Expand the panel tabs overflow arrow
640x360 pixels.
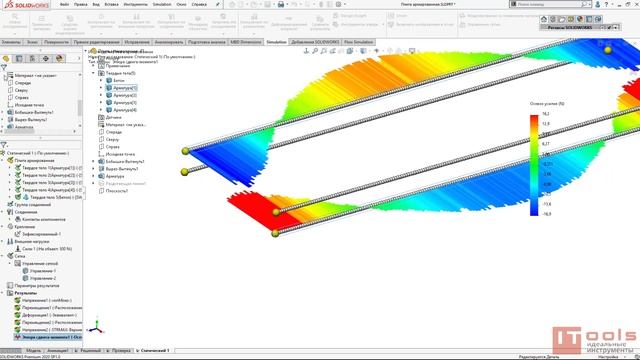click(x=79, y=58)
